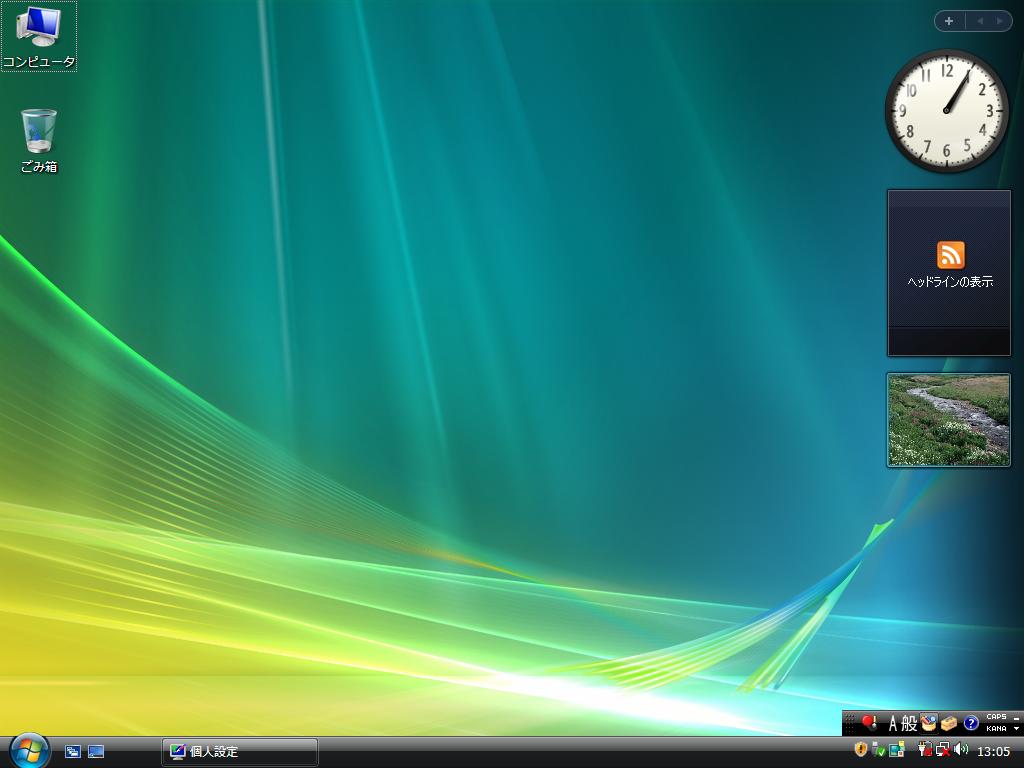Click the Show desktop quick launch icon
The height and width of the screenshot is (768, 1024).
click(x=96, y=752)
